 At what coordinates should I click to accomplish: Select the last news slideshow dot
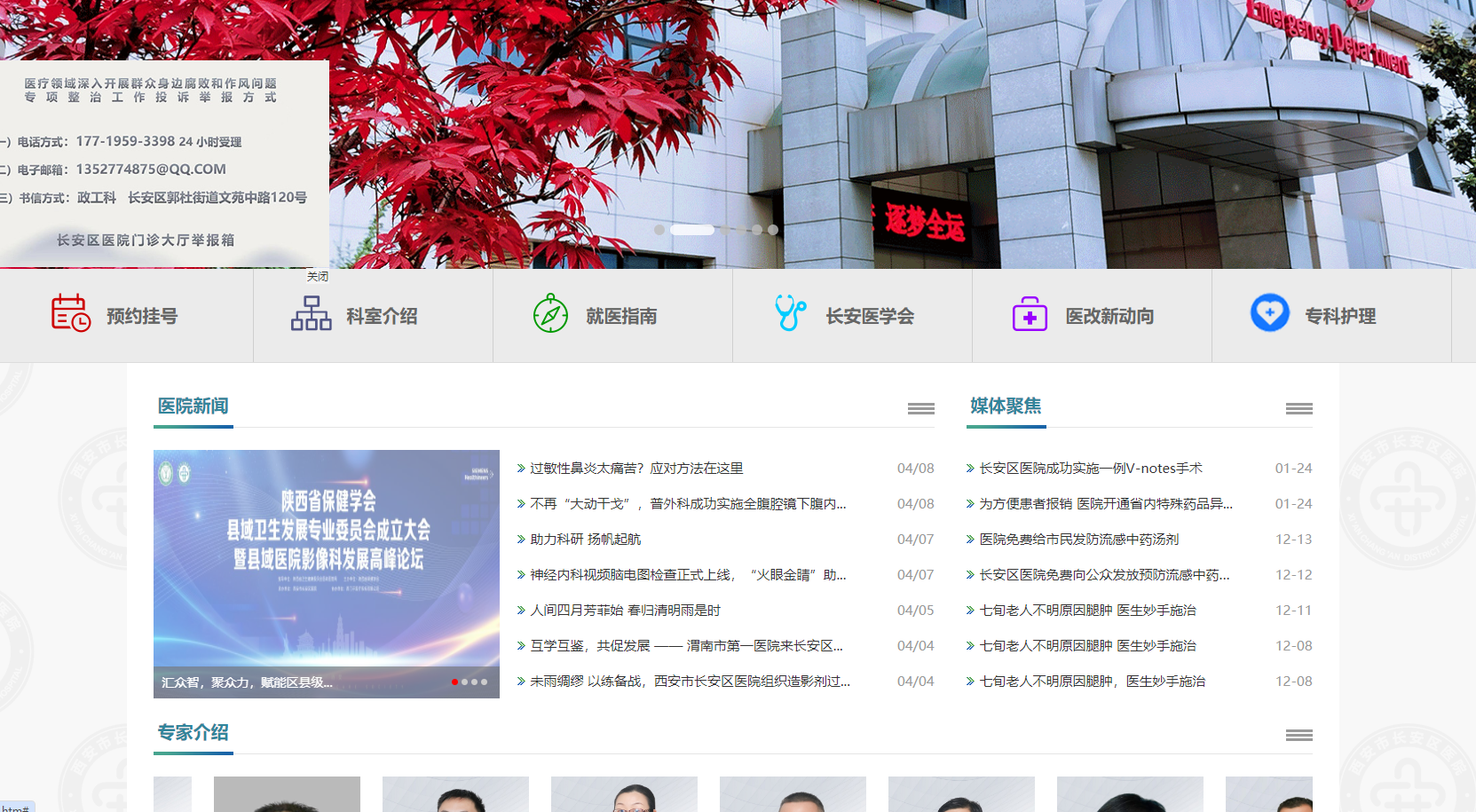485,682
